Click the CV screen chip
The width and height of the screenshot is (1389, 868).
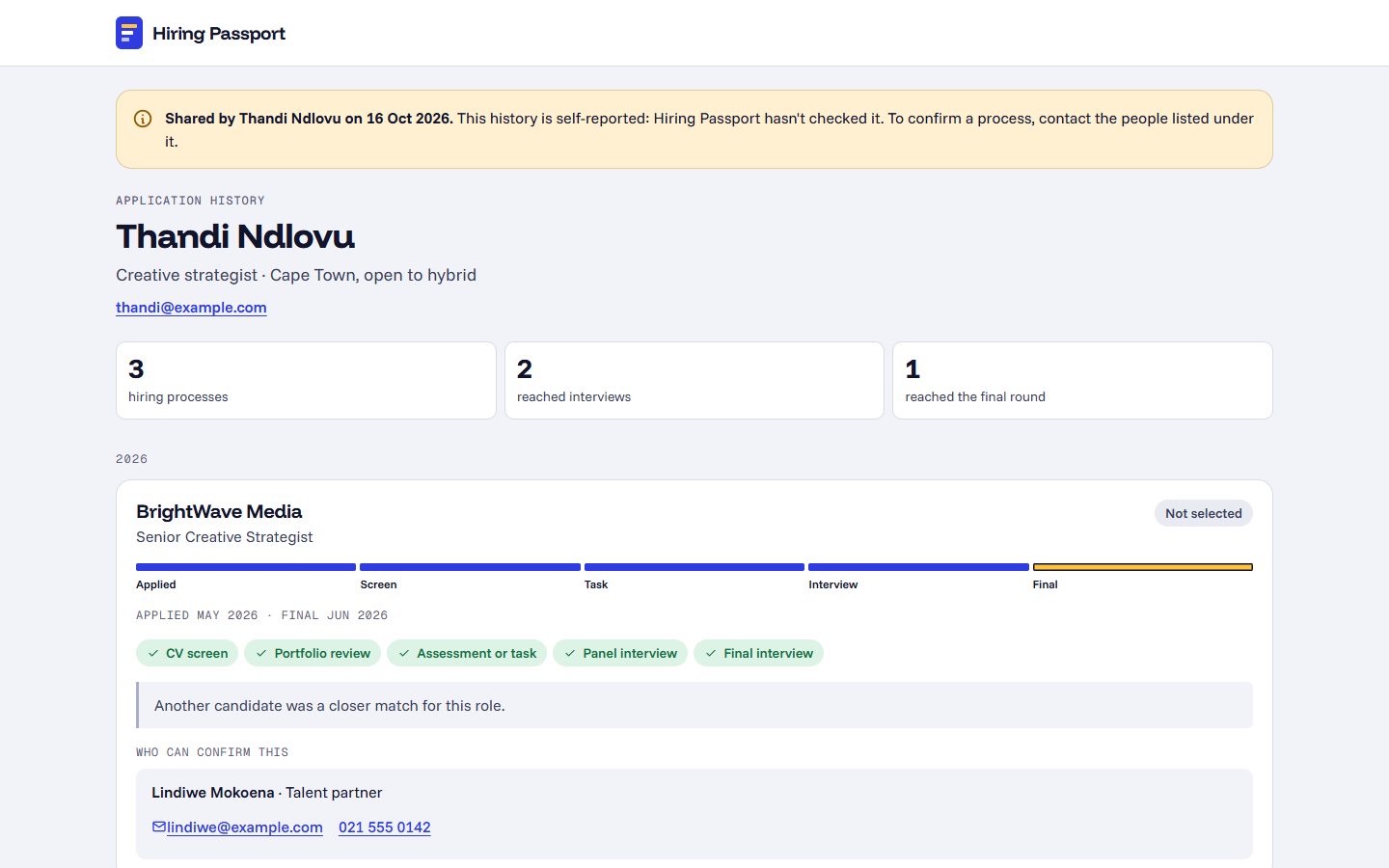188,653
